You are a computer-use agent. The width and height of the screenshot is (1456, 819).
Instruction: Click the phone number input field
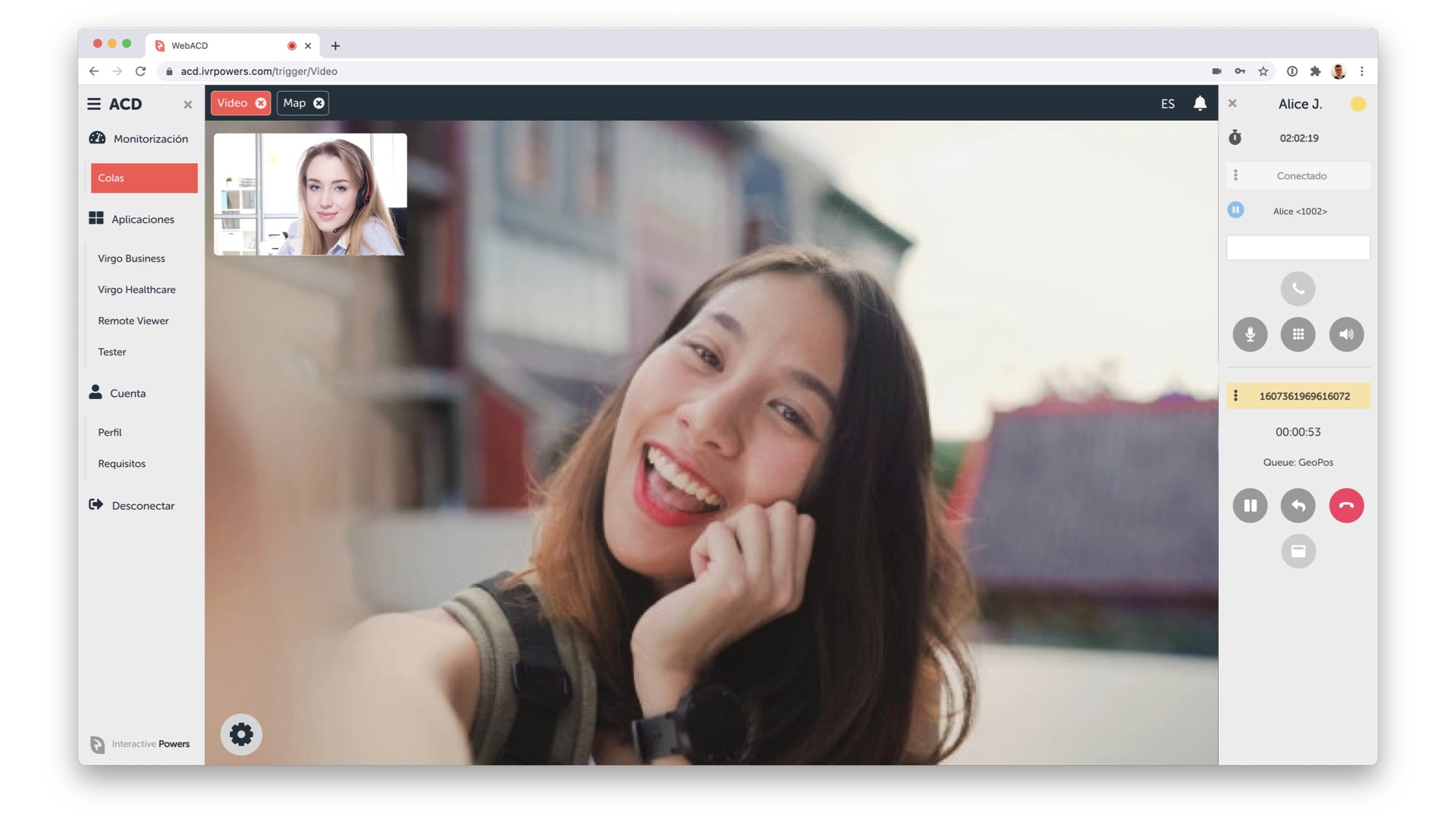pos(1298,247)
